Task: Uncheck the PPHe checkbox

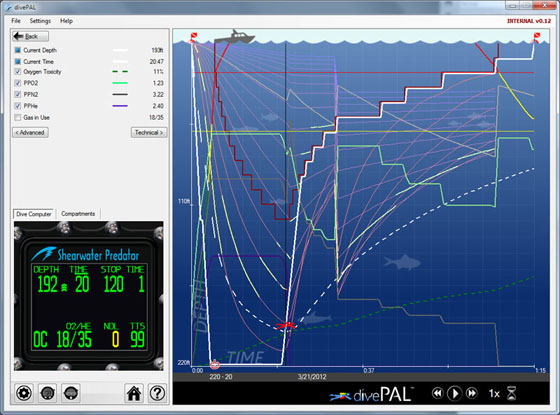Action: (18, 106)
